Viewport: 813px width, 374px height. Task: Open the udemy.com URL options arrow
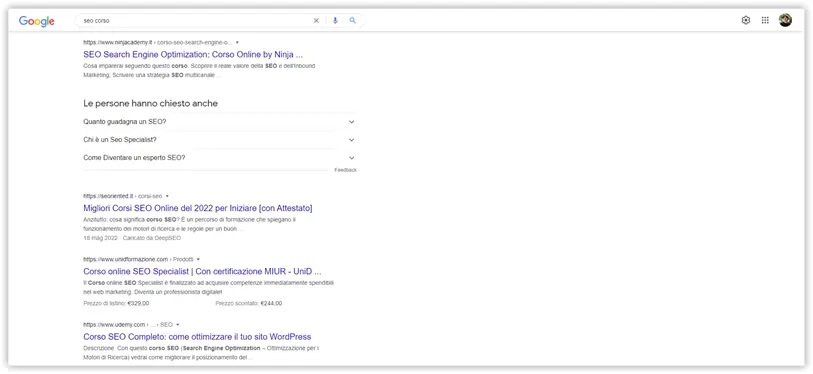[x=177, y=325]
